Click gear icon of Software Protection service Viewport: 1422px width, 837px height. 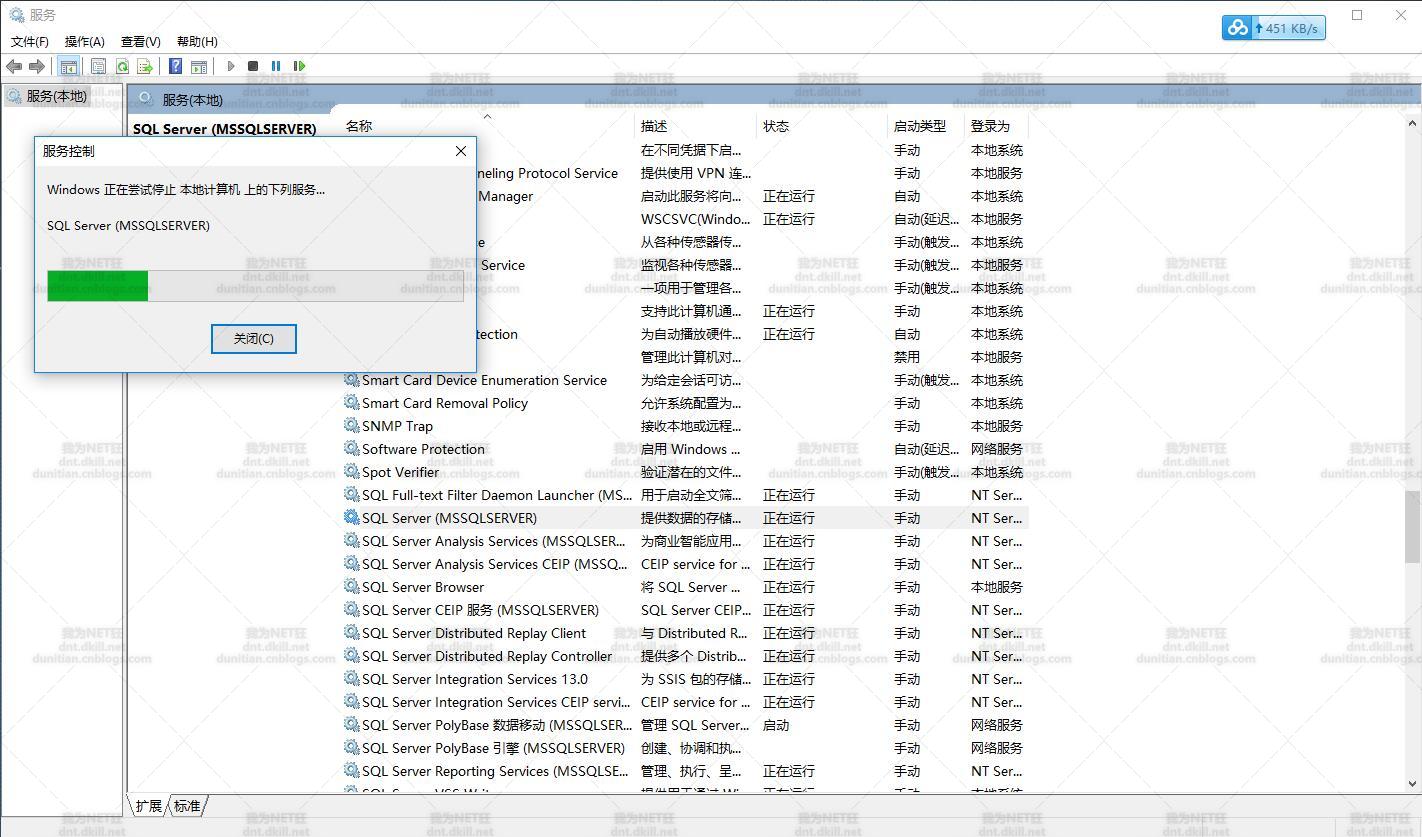click(351, 449)
